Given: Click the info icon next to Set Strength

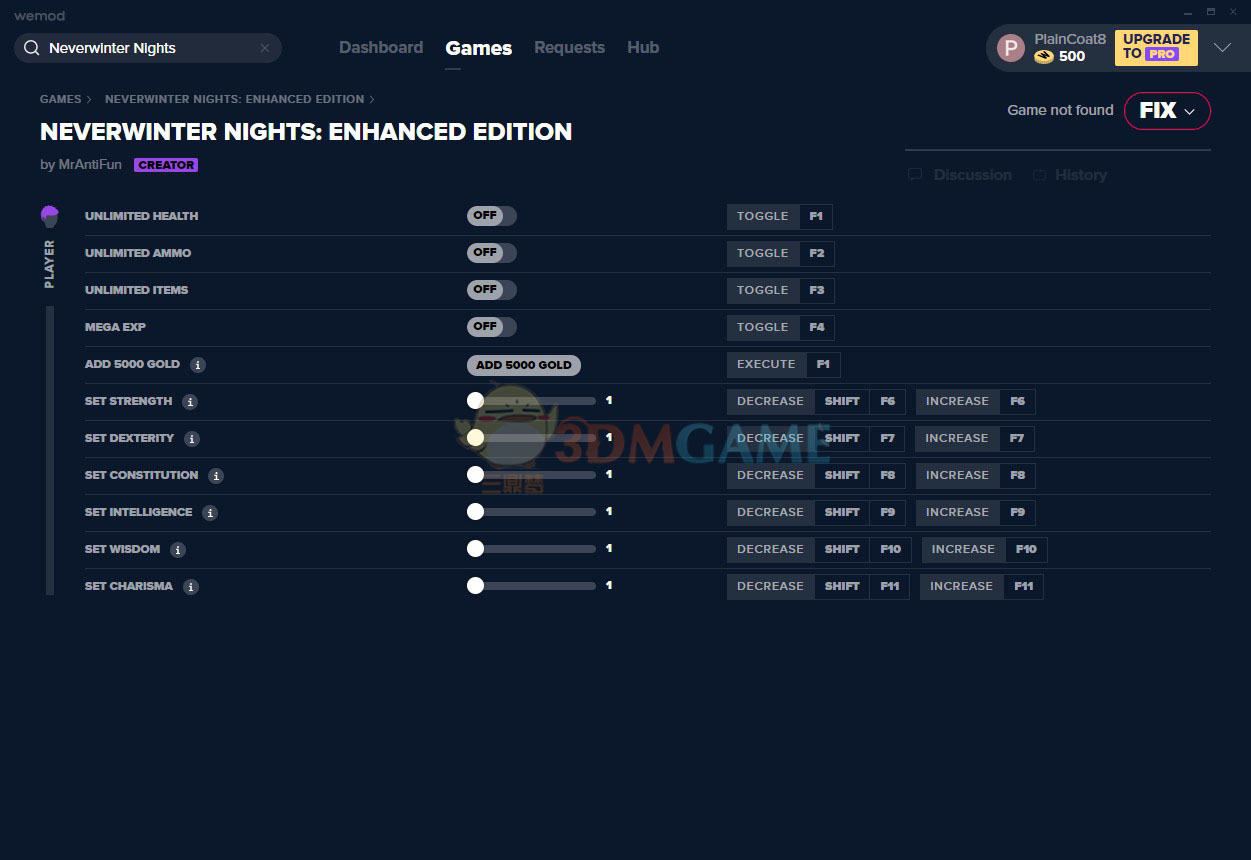Looking at the screenshot, I should click(190, 402).
